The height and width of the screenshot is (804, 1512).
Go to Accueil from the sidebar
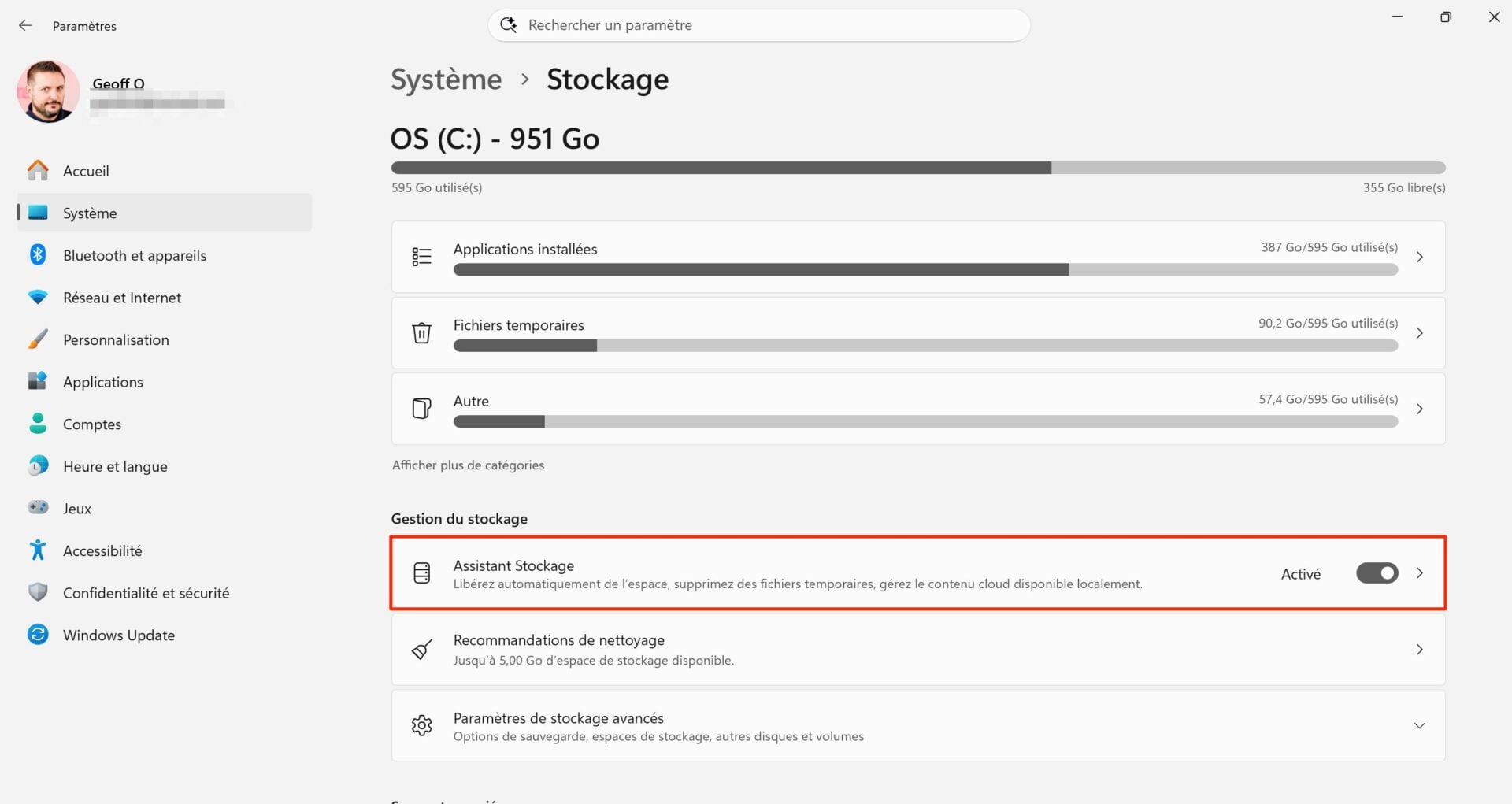86,170
